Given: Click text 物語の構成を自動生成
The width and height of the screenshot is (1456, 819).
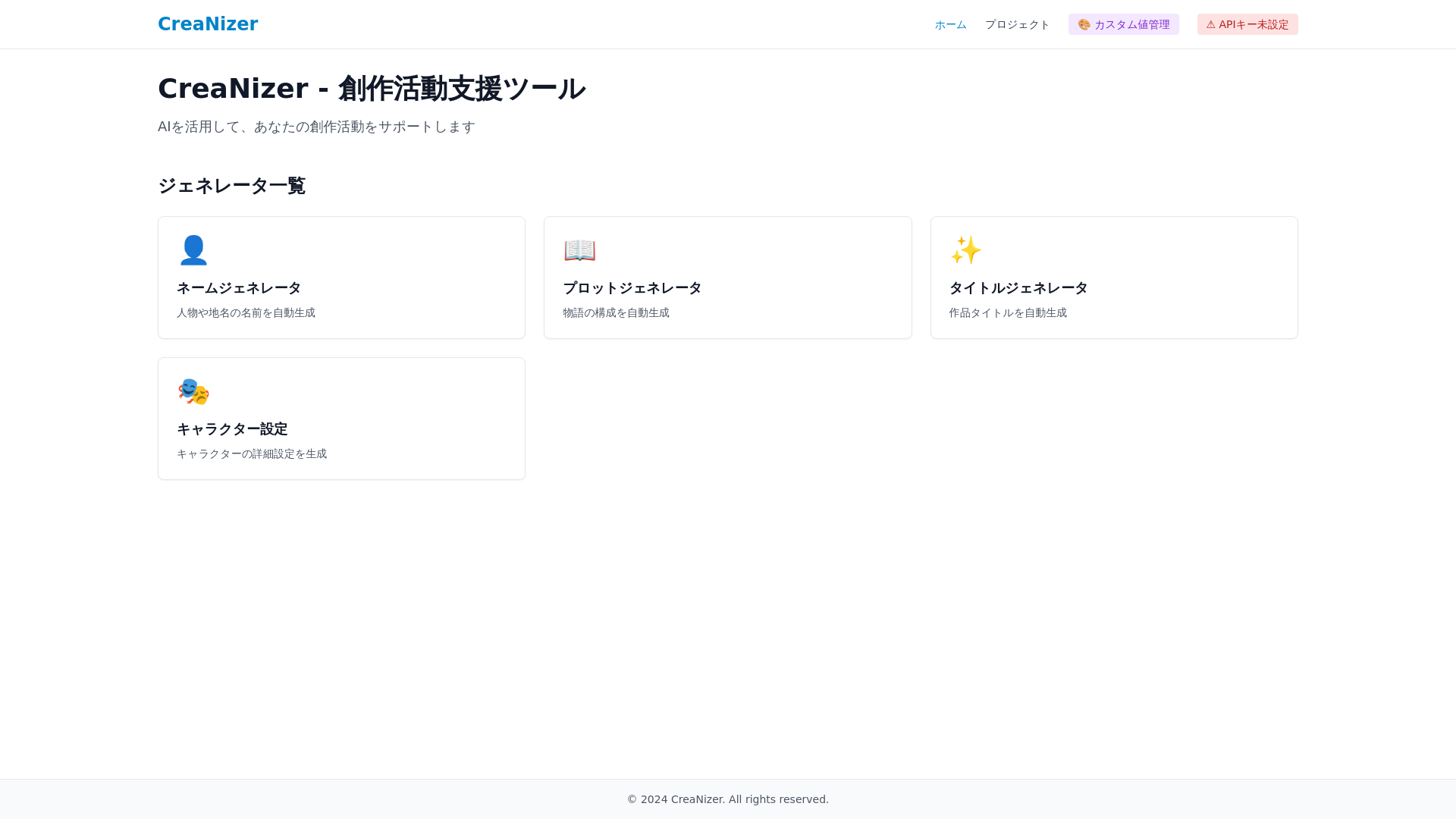Looking at the screenshot, I should (616, 312).
